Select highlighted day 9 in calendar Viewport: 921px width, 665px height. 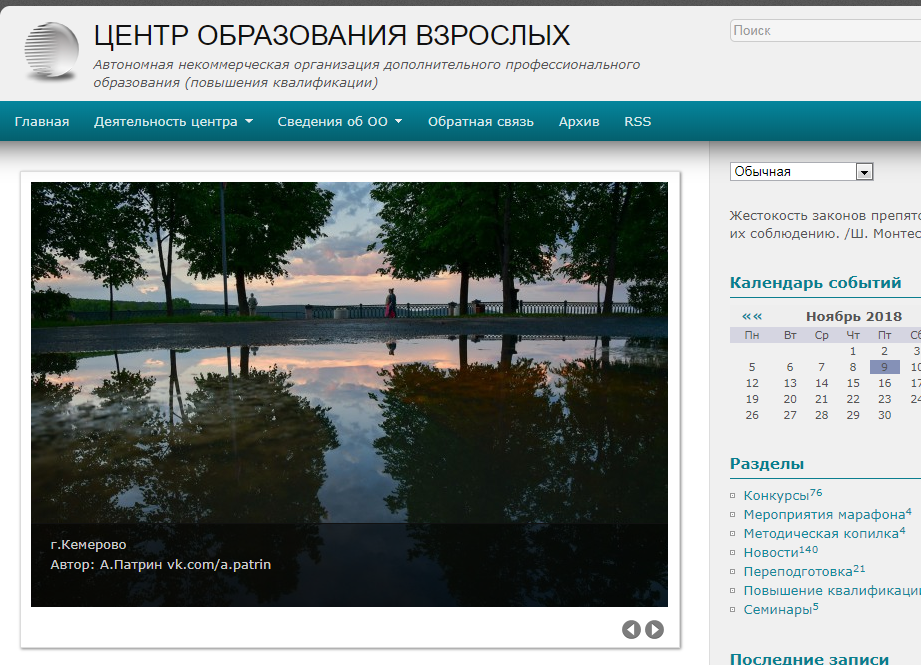click(x=884, y=367)
